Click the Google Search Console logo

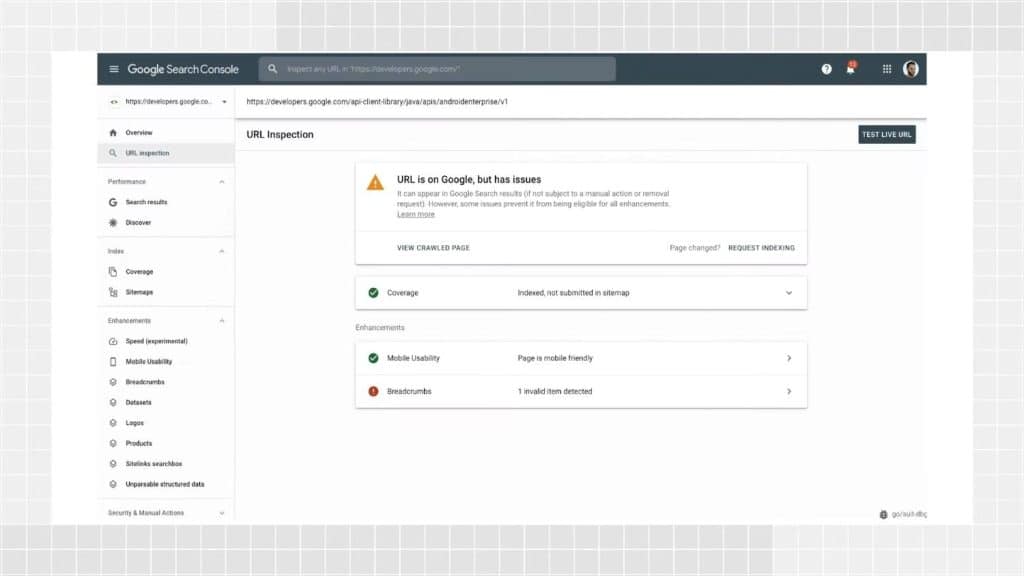pyautogui.click(x=183, y=69)
